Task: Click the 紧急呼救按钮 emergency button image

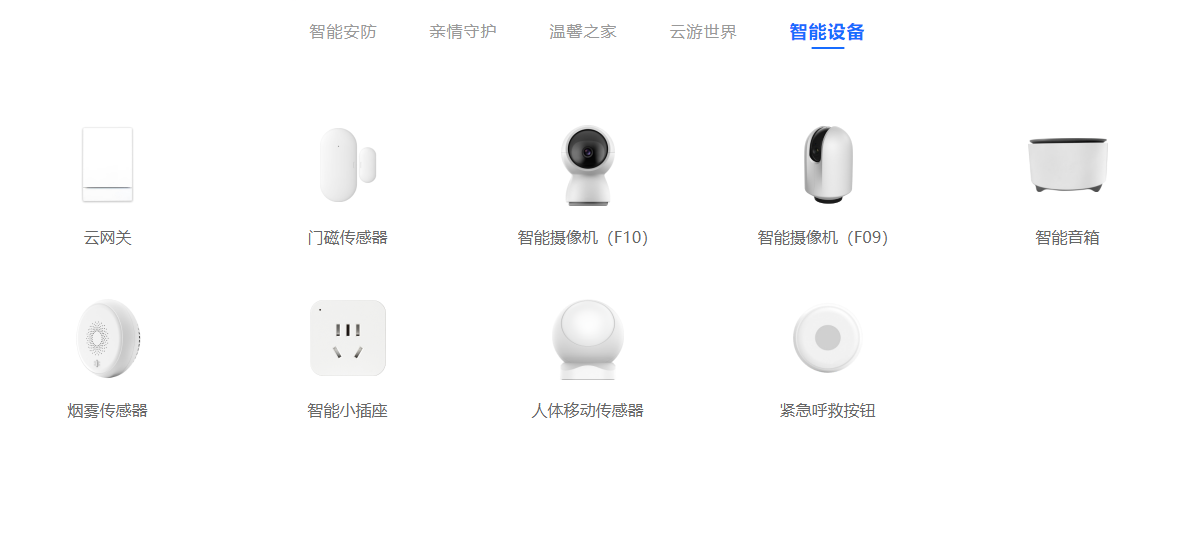Action: (827, 338)
